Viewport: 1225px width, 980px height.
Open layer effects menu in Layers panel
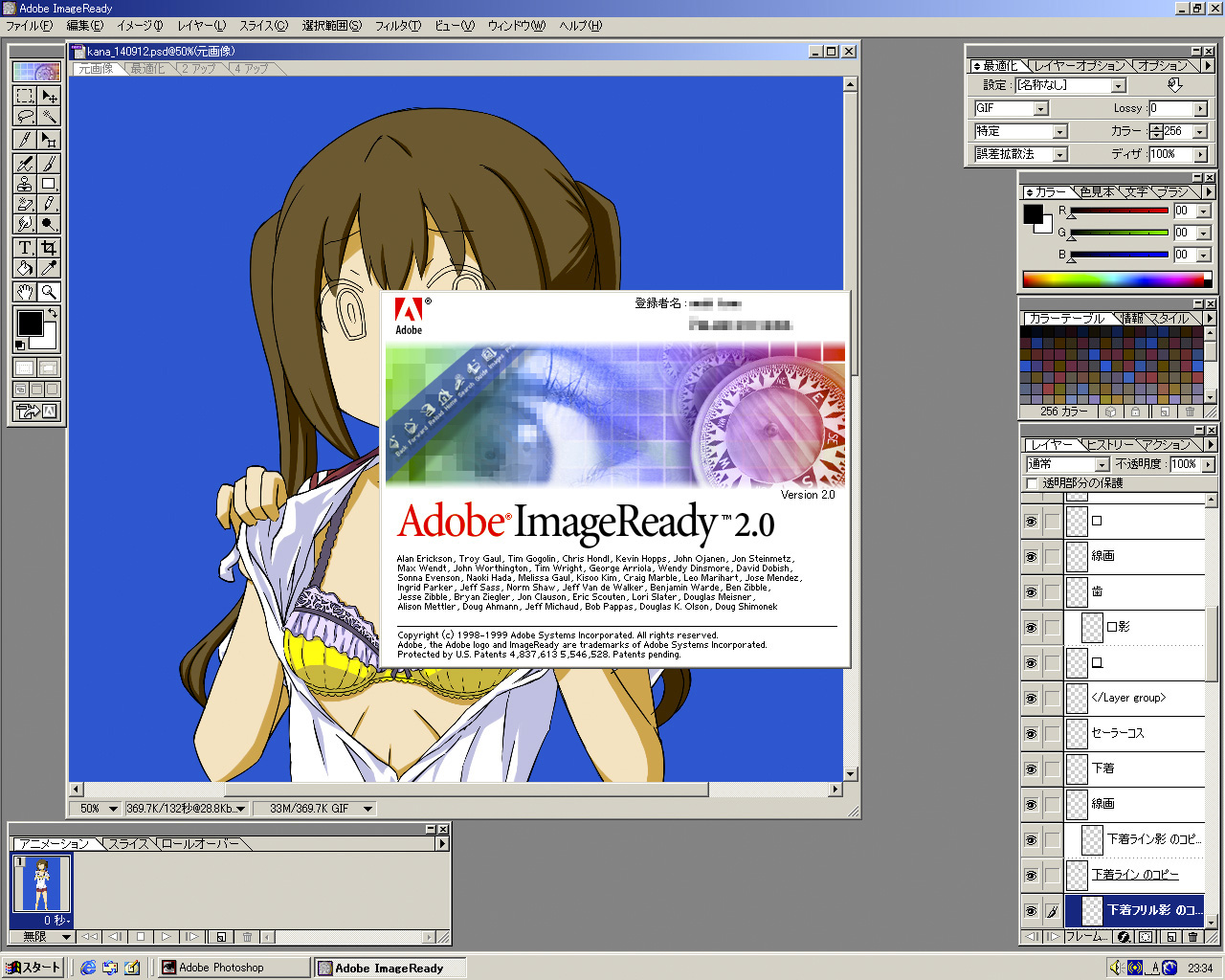[x=1124, y=937]
